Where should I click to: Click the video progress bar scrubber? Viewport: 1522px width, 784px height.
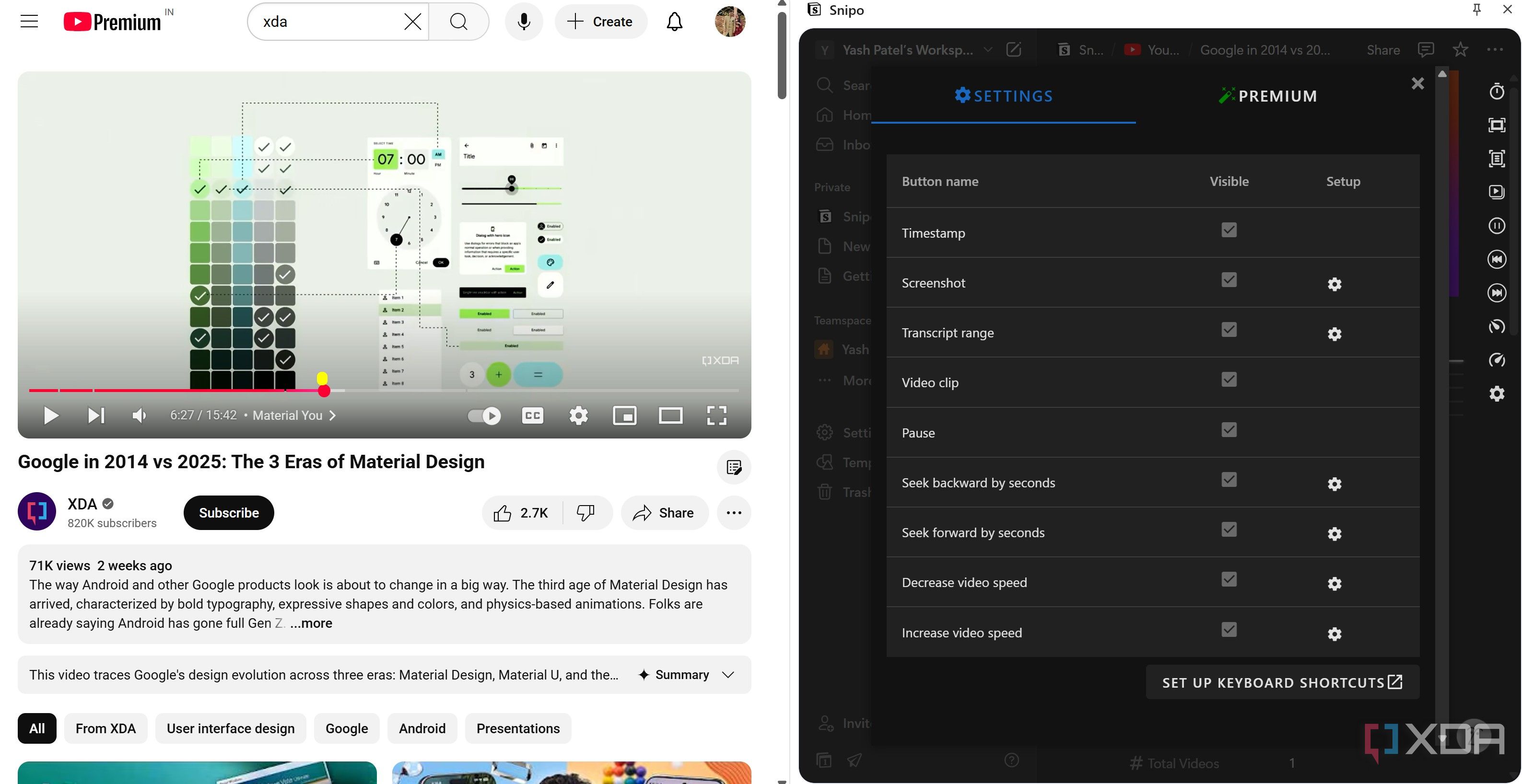(x=324, y=390)
